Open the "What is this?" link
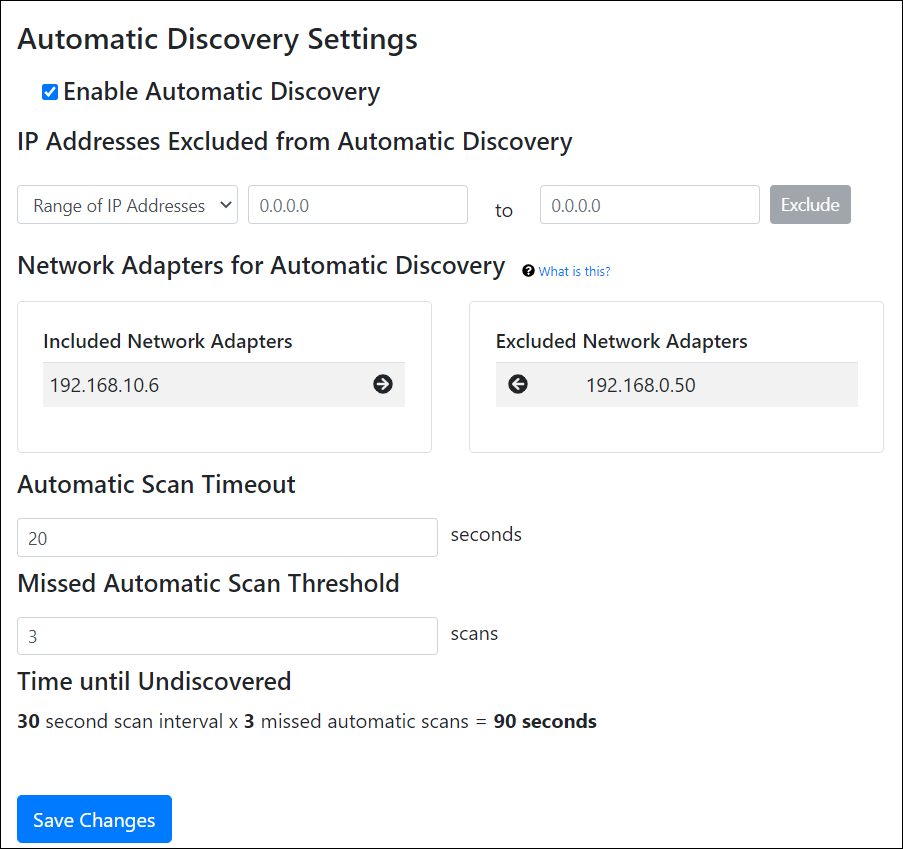 574,271
